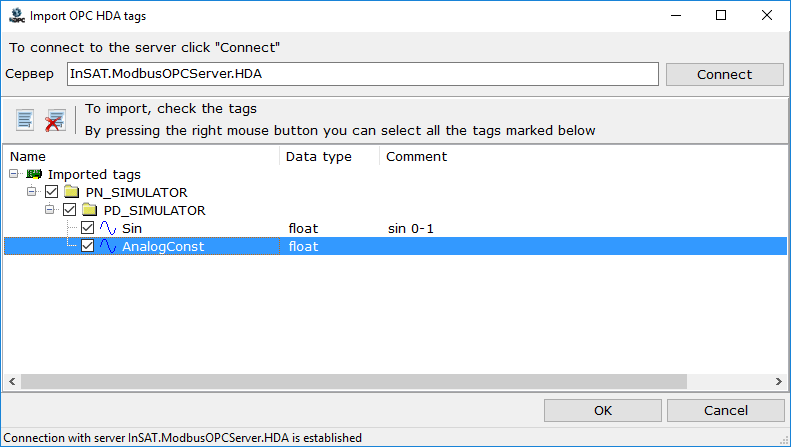791x447 pixels.
Task: Confirm import with the OK button
Action: point(603,411)
